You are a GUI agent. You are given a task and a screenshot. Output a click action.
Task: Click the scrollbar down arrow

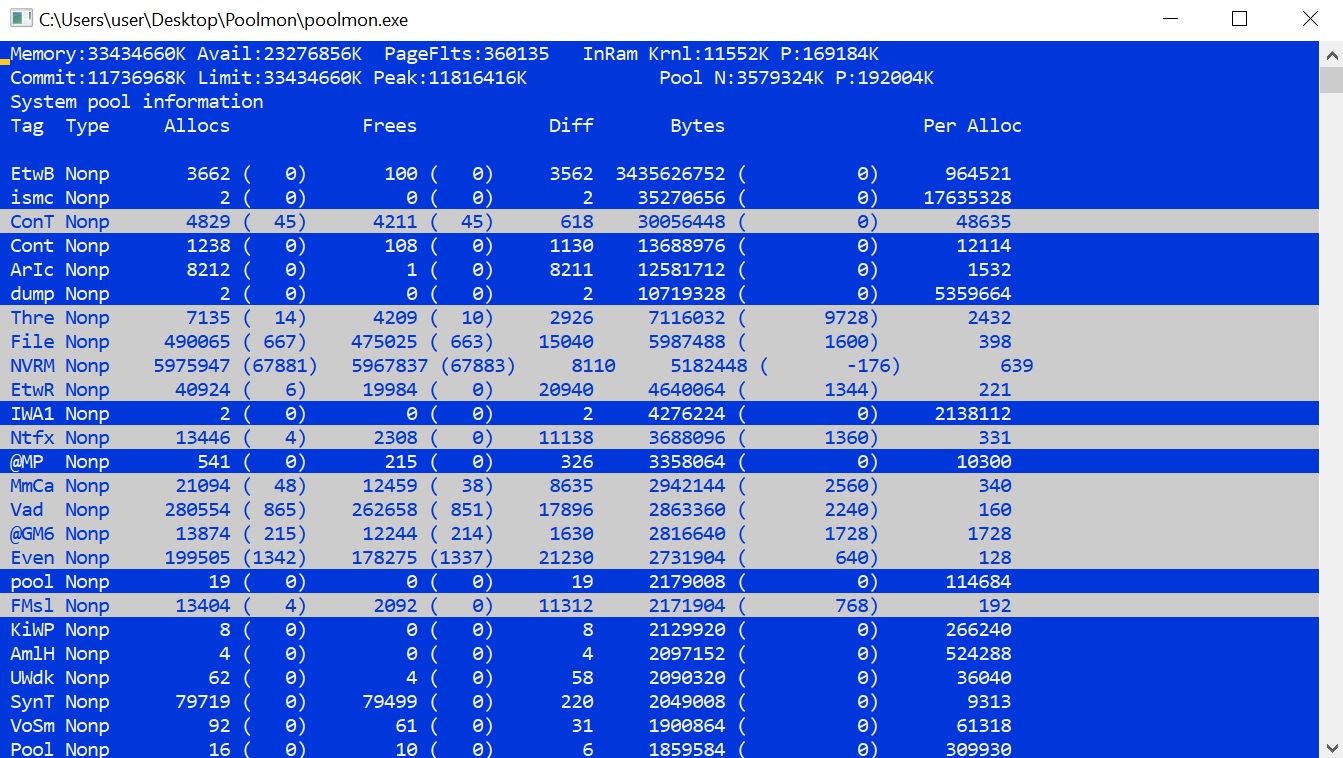point(1331,747)
